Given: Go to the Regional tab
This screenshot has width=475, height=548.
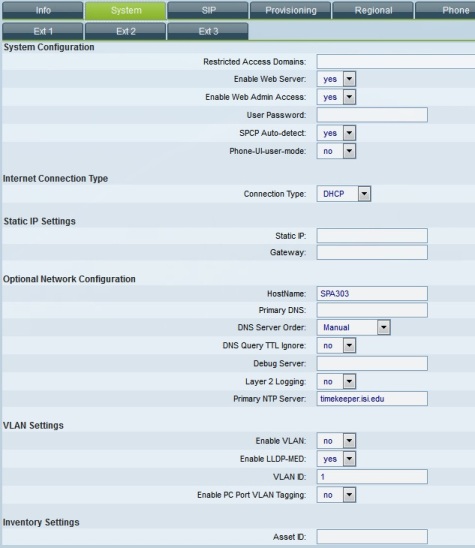Looking at the screenshot, I should coord(373,10).
